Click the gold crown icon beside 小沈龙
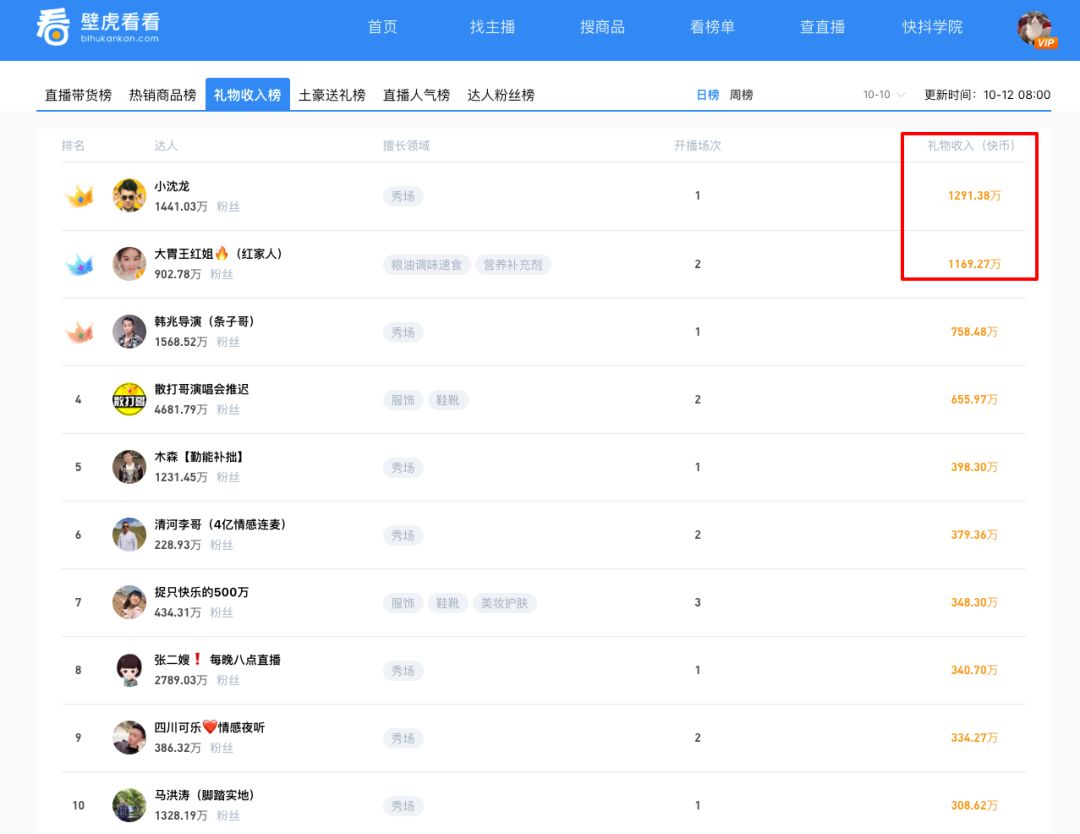Screen dimensions: 1080x834 (77, 195)
